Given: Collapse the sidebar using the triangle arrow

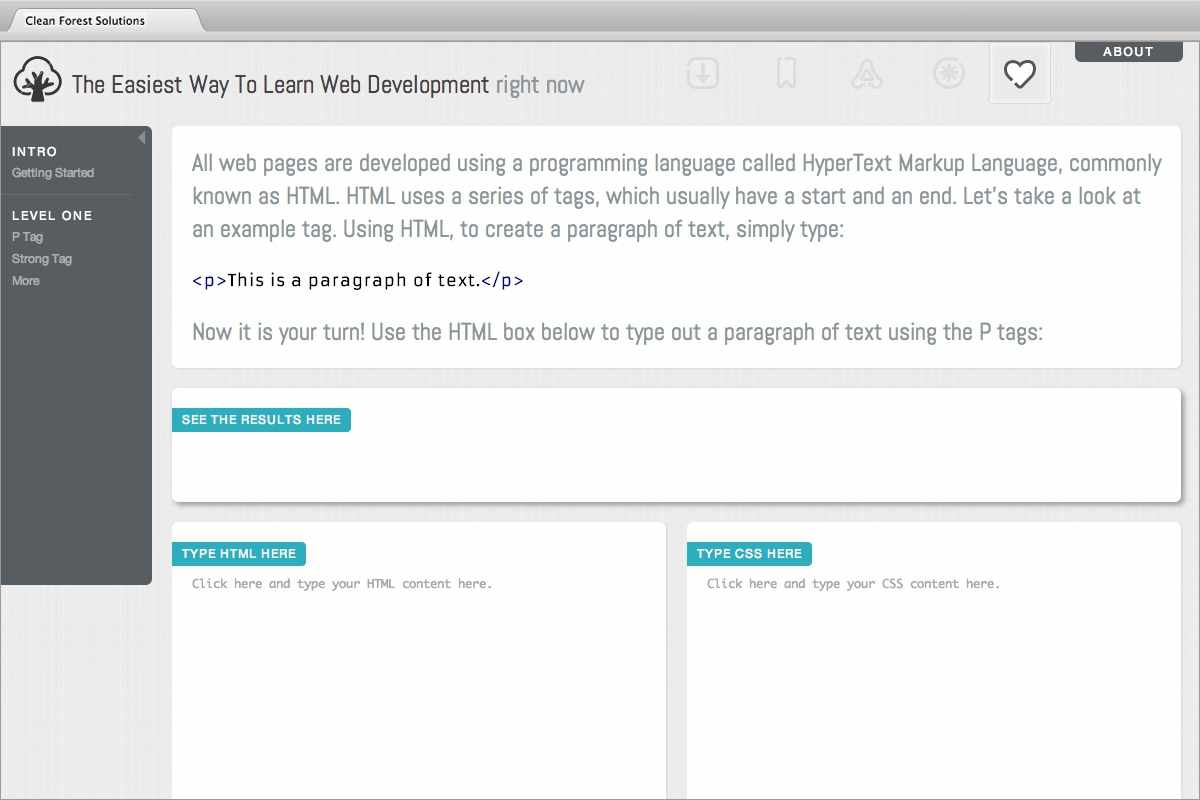Looking at the screenshot, I should pos(142,137).
